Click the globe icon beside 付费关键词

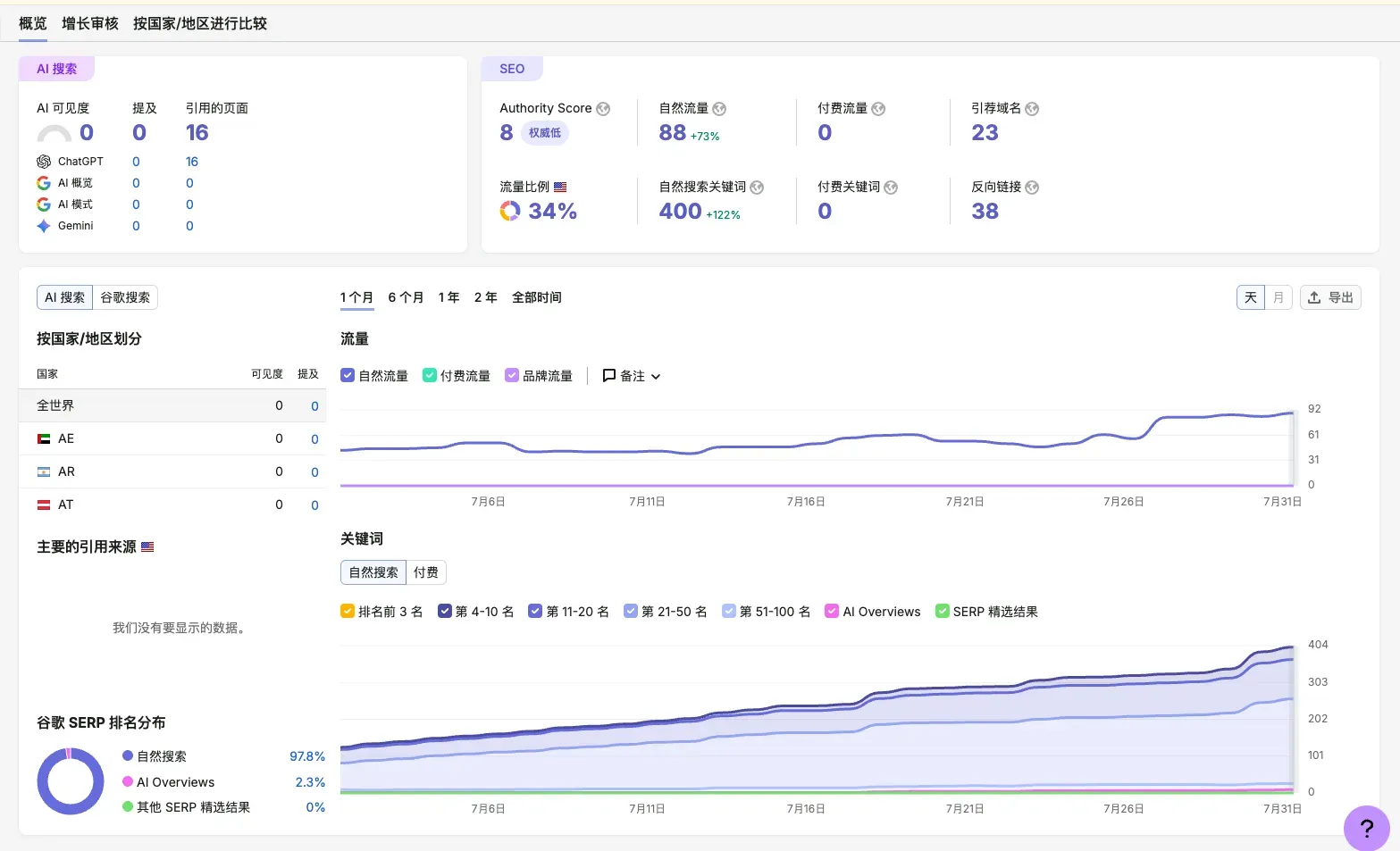click(891, 188)
